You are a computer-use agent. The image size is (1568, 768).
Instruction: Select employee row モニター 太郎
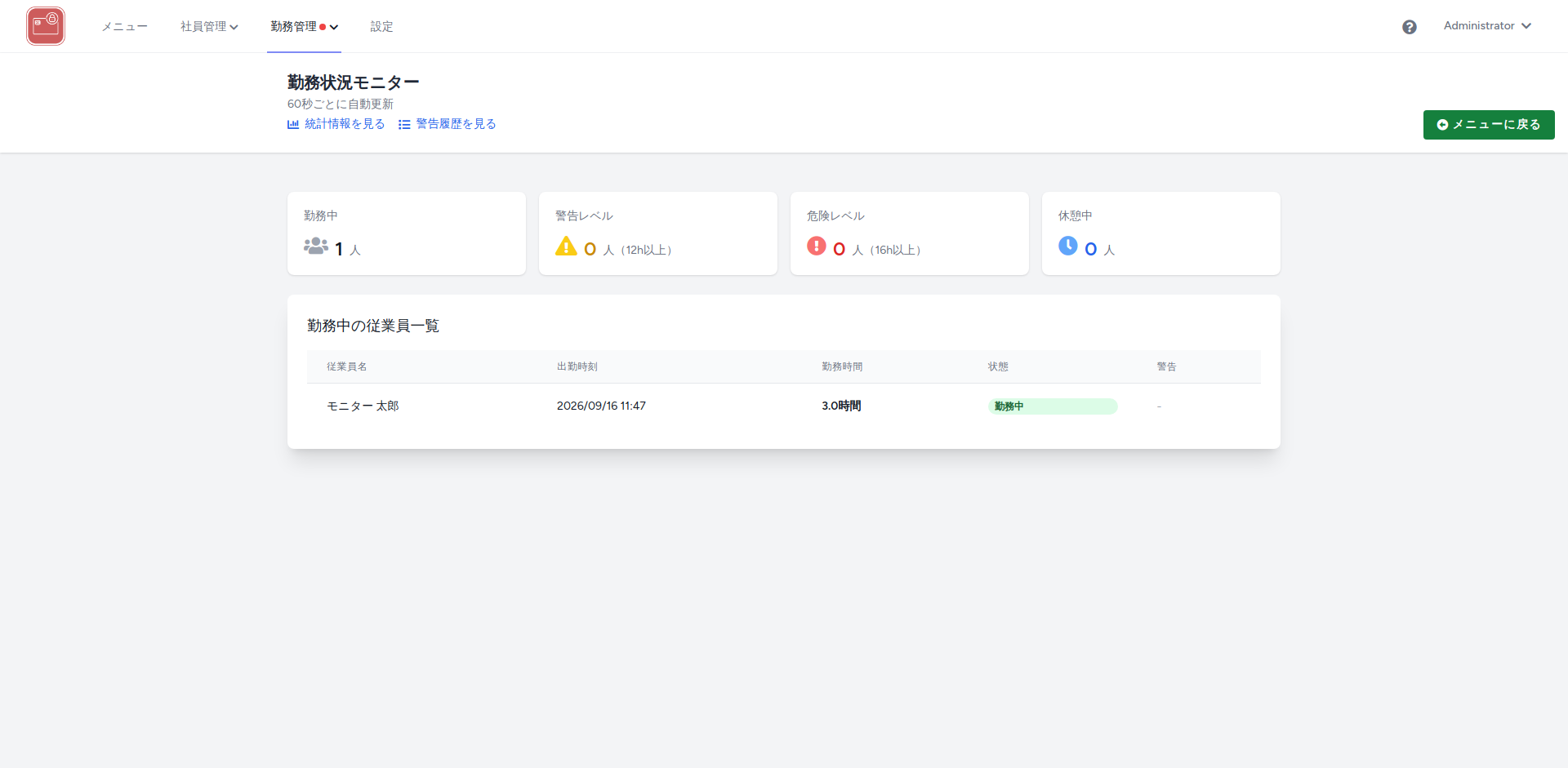coord(784,406)
